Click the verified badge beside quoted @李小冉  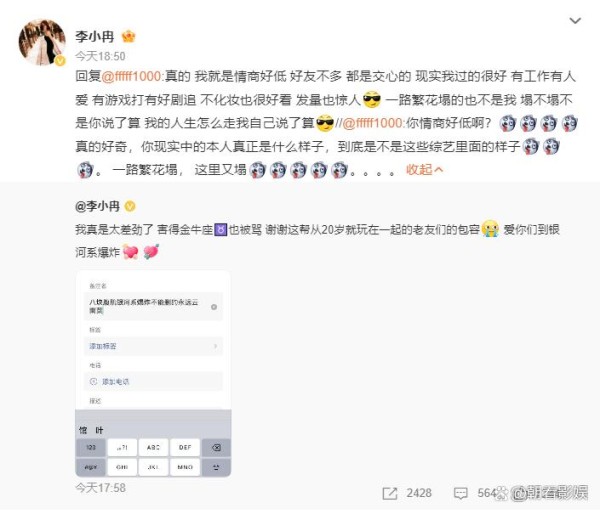coord(130,207)
